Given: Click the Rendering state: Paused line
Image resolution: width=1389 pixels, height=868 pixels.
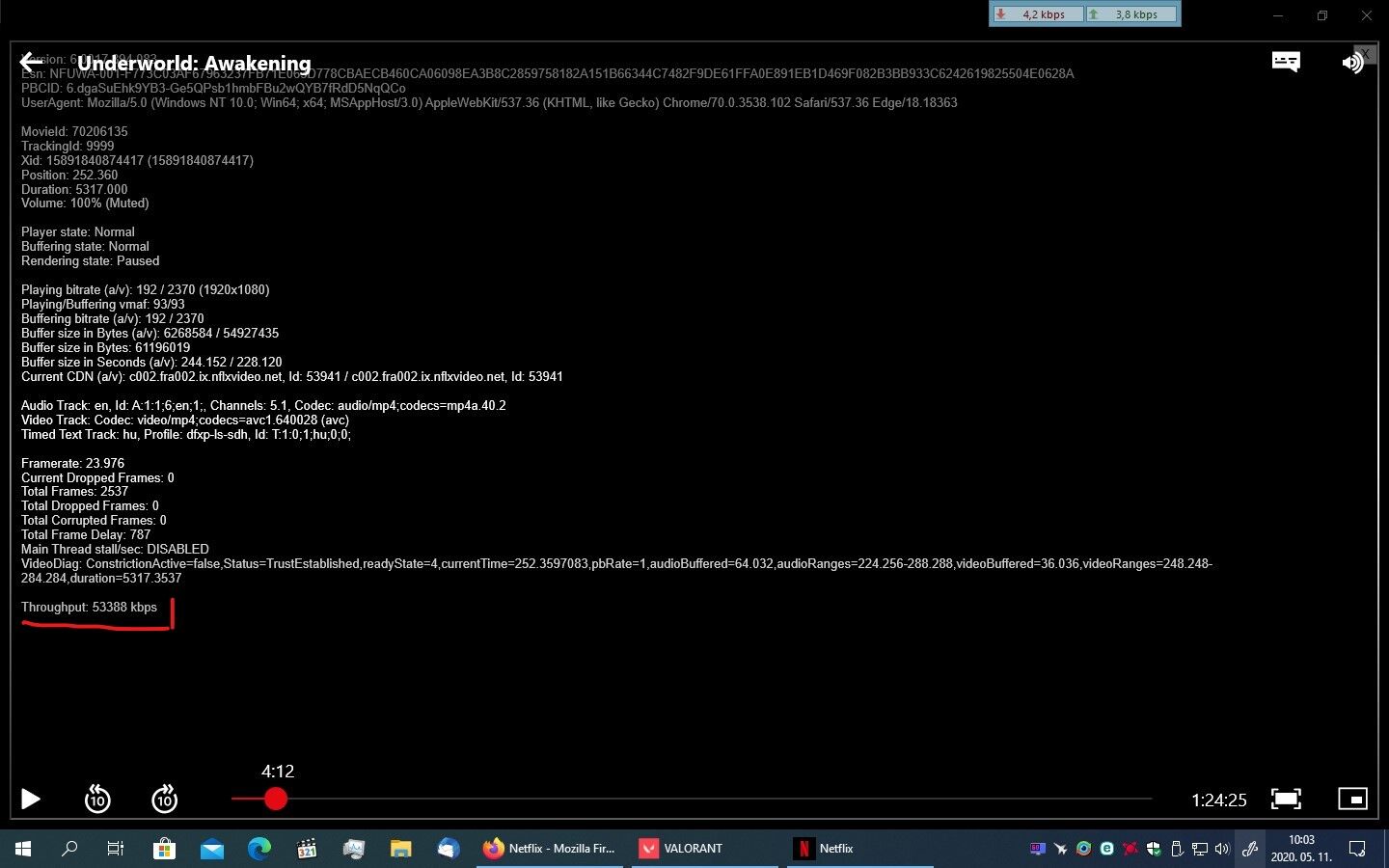Looking at the screenshot, I should pyautogui.click(x=90, y=260).
